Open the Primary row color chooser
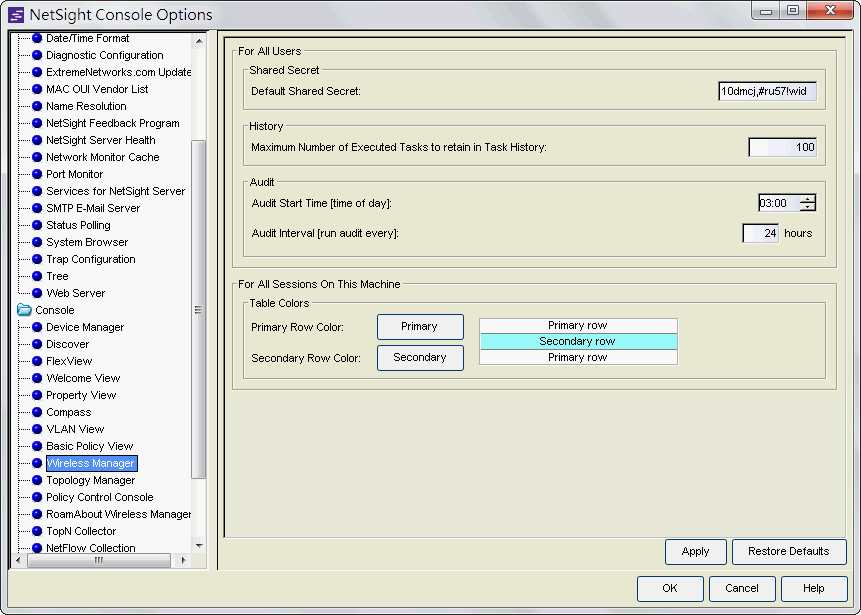The height and width of the screenshot is (615, 861). [420, 327]
